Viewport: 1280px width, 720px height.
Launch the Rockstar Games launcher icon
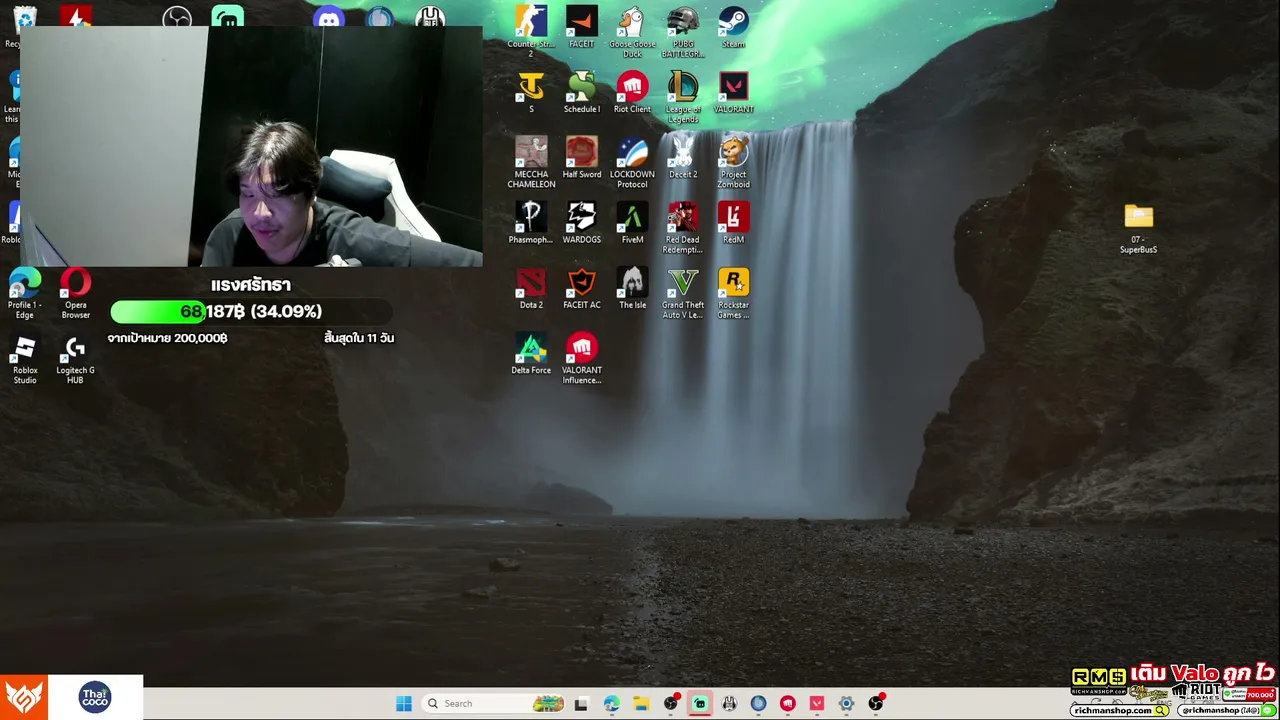(733, 292)
